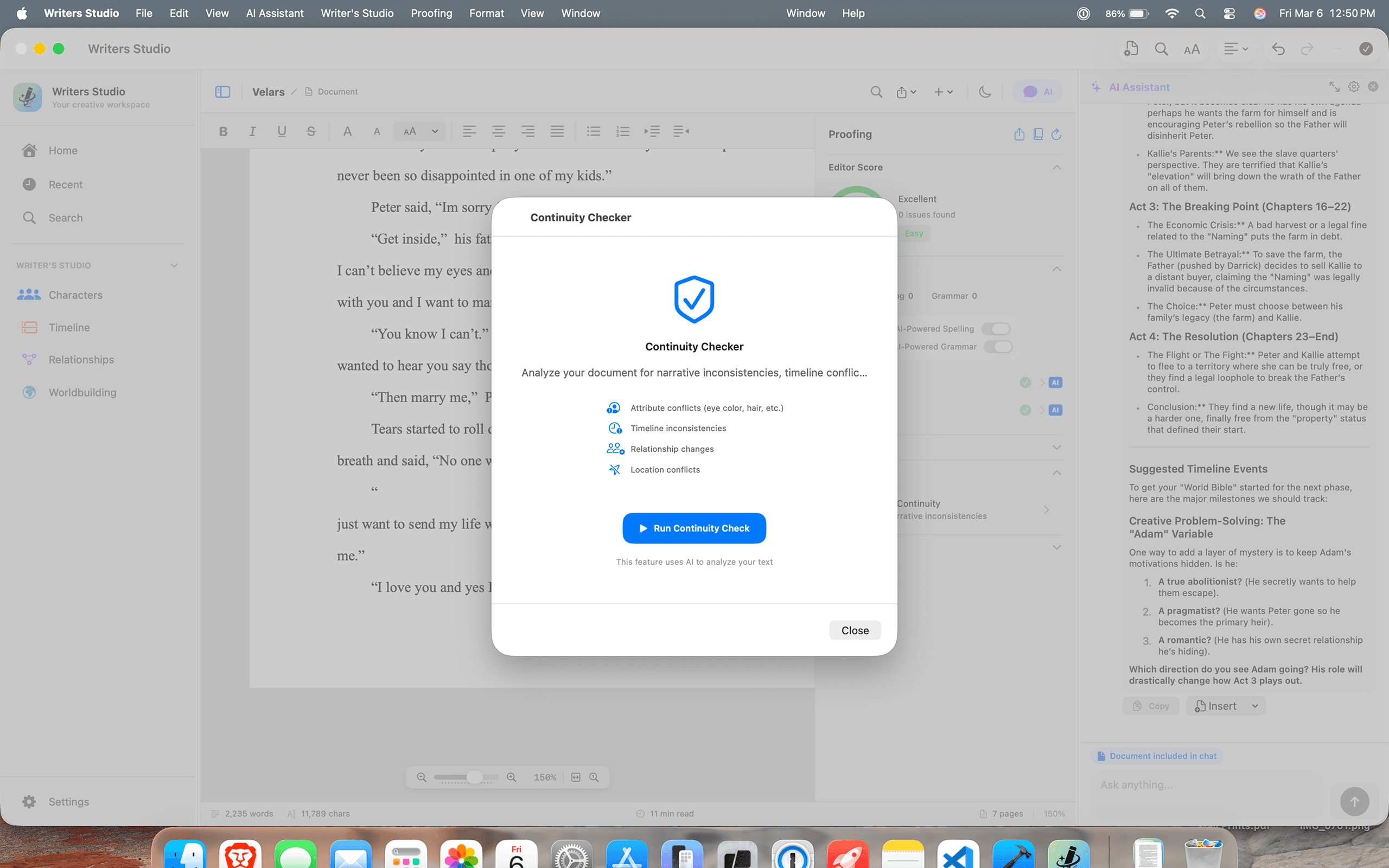The height and width of the screenshot is (868, 1389).
Task: Click the zoom-in magnifier icon
Action: (x=512, y=777)
